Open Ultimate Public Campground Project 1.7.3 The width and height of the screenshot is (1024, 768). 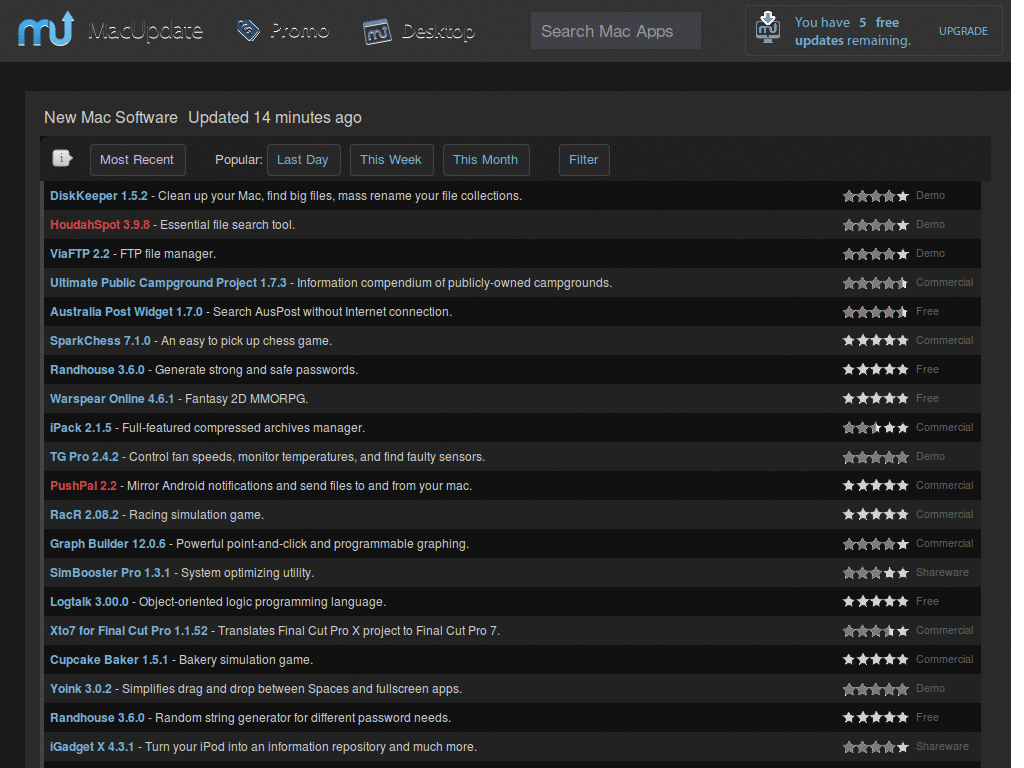pyautogui.click(x=168, y=283)
